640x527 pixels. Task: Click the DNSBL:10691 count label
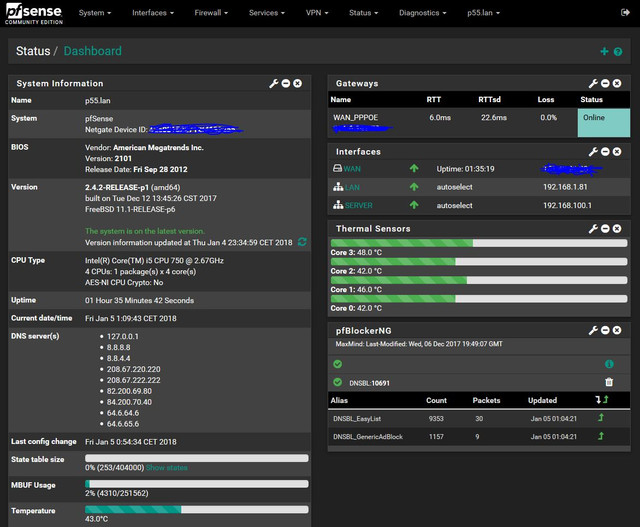click(369, 383)
